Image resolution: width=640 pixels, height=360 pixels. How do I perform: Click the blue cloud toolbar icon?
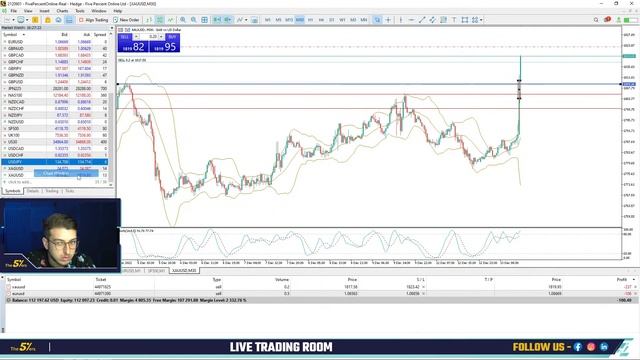point(58,20)
